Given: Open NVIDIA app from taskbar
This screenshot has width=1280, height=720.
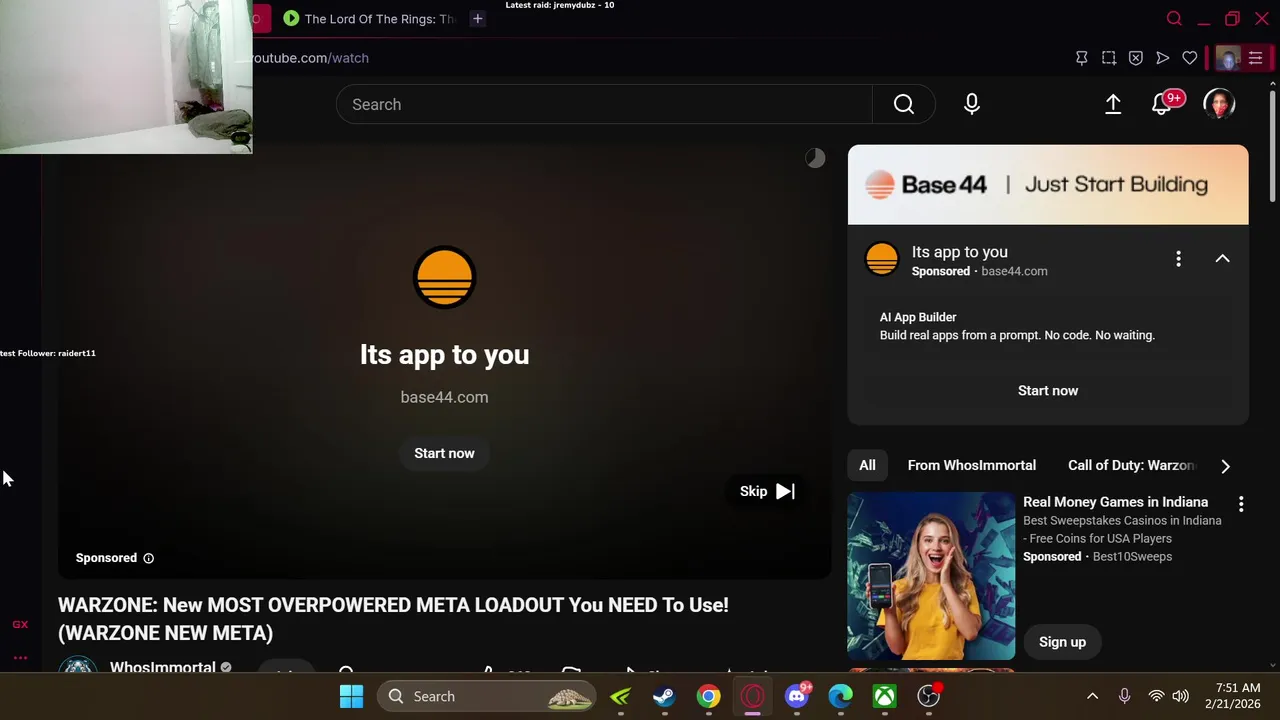Looking at the screenshot, I should [620, 696].
